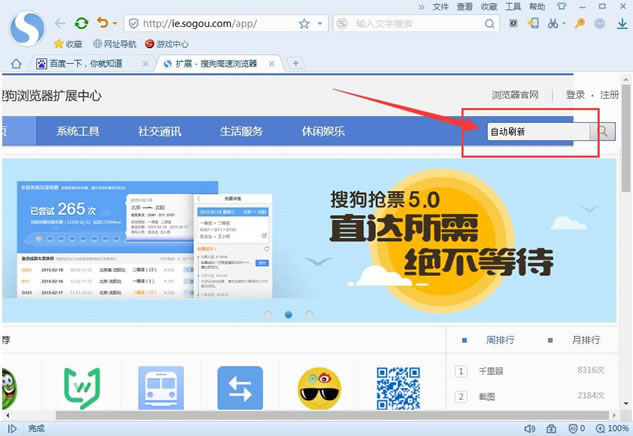Open the 搜狗抢票 5.0 banner
Viewport: 633px width, 436px height.
tap(309, 240)
